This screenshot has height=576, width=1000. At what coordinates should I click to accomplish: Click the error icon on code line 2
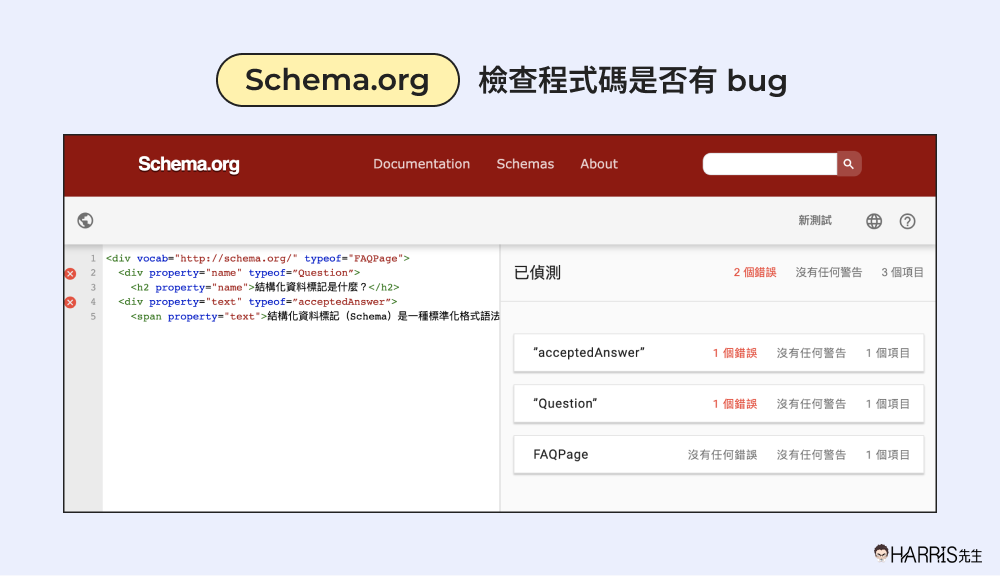tap(70, 274)
